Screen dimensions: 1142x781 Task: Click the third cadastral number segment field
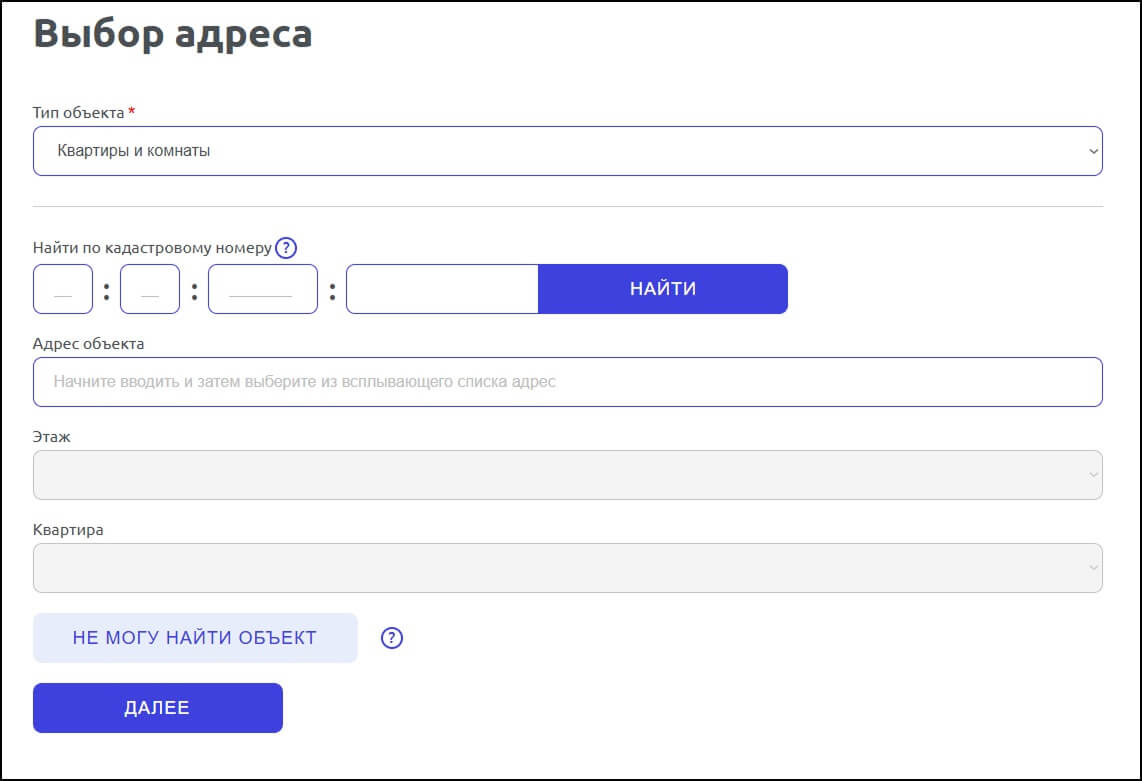pos(262,288)
